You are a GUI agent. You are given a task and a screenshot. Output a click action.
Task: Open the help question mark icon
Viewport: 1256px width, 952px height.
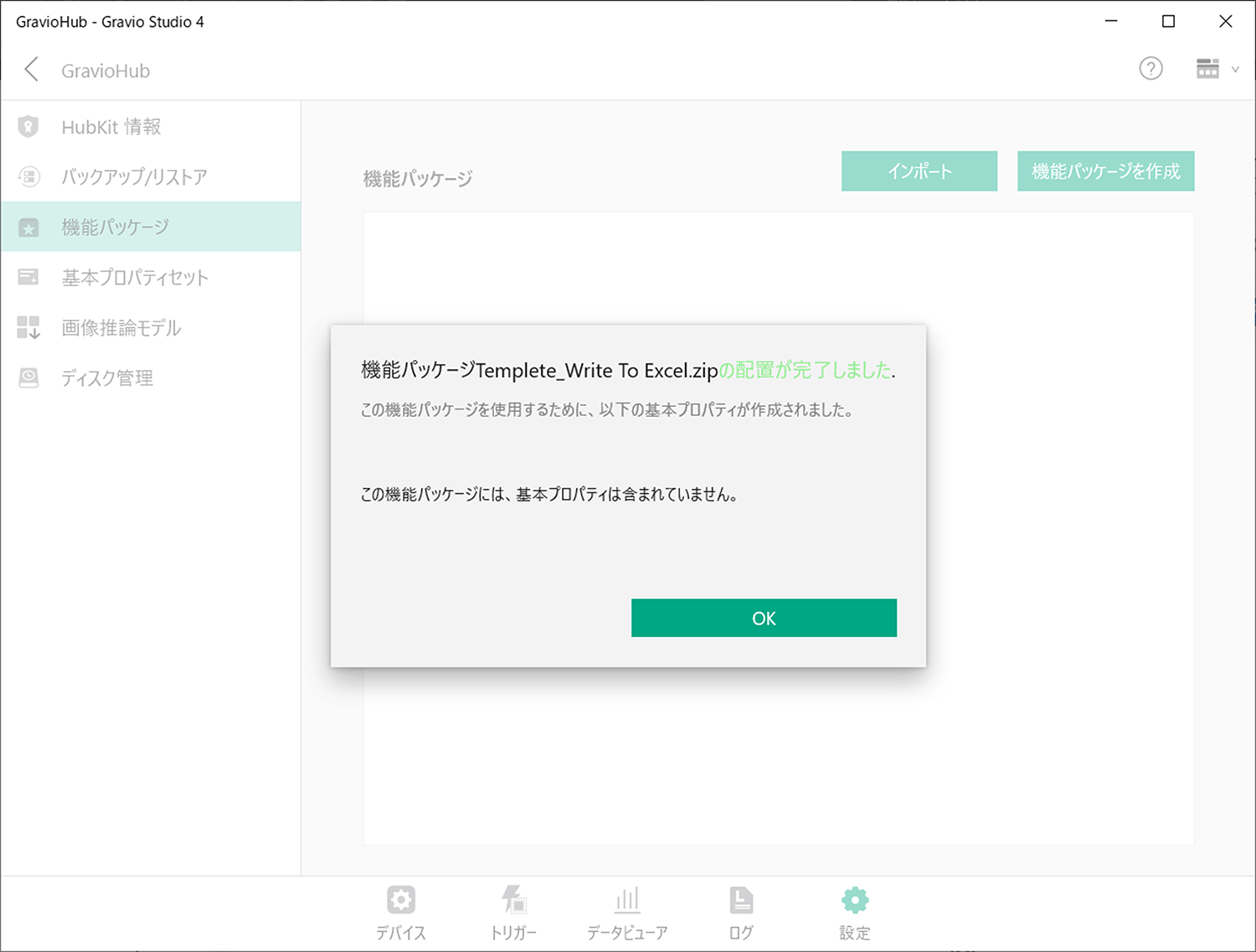[x=1150, y=69]
